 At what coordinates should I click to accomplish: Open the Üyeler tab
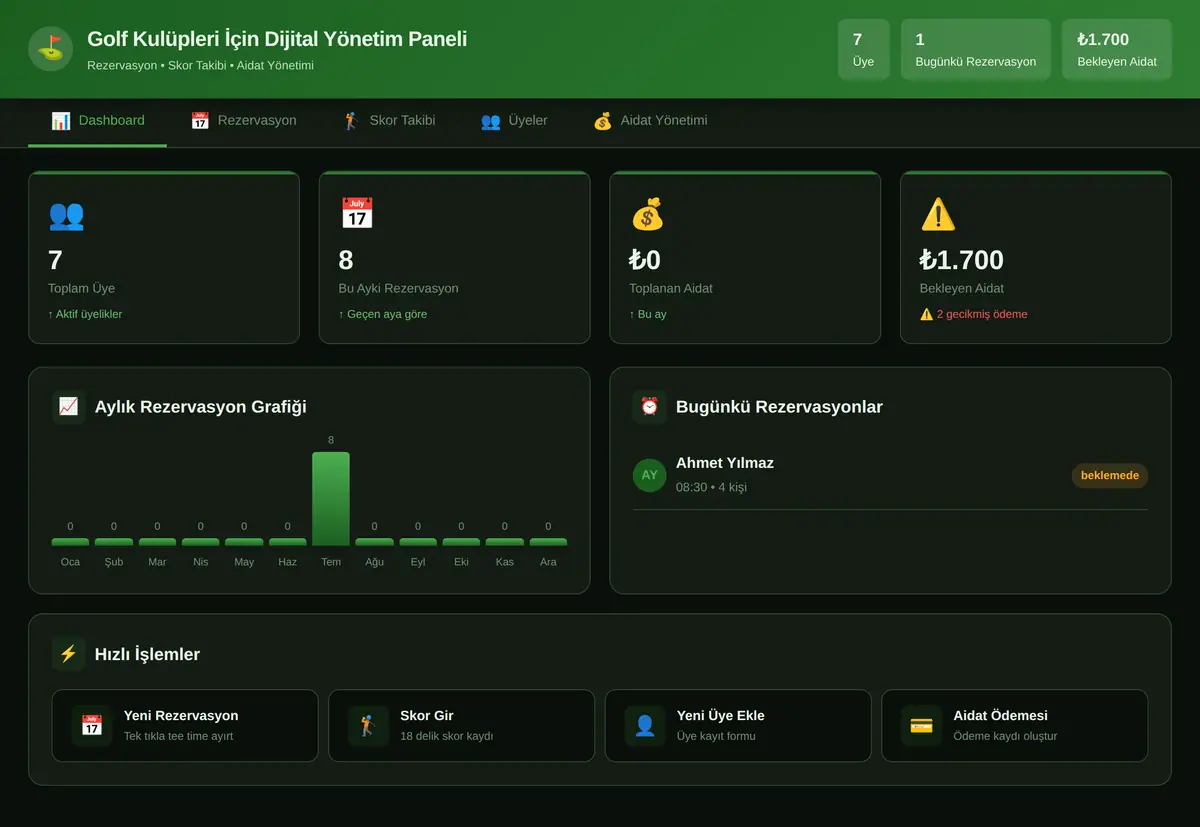514,121
